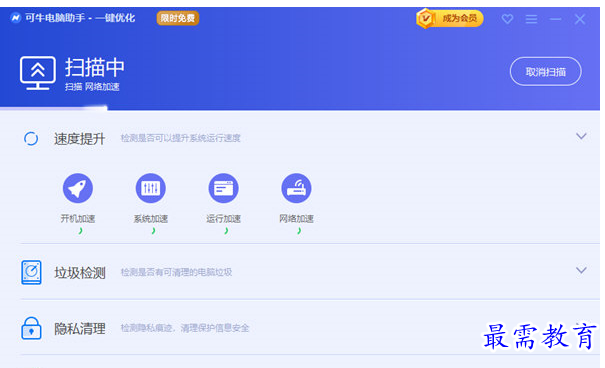Minimize the 可牛电脑助手 window
The width and height of the screenshot is (605, 368).
pos(556,19)
